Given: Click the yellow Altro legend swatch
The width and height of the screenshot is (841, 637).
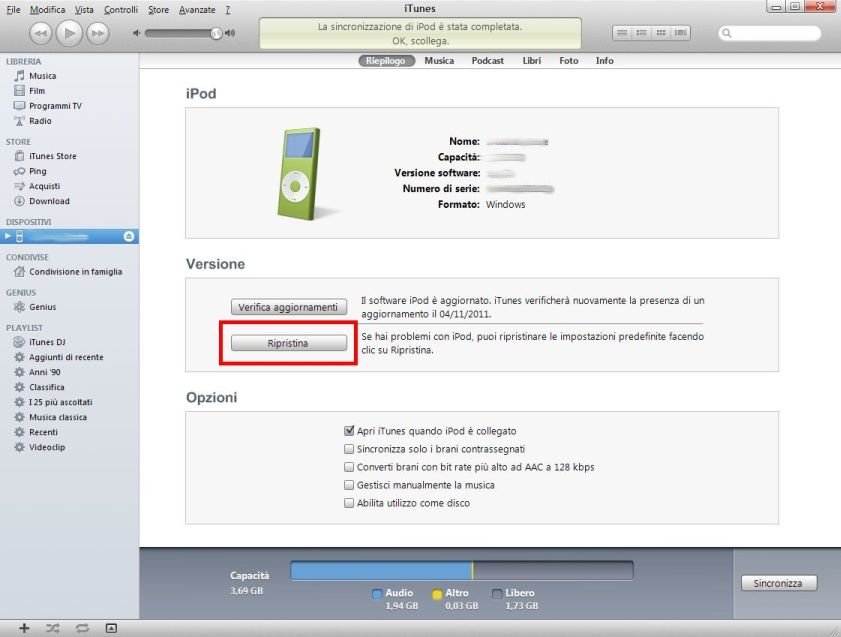Looking at the screenshot, I should [437, 594].
